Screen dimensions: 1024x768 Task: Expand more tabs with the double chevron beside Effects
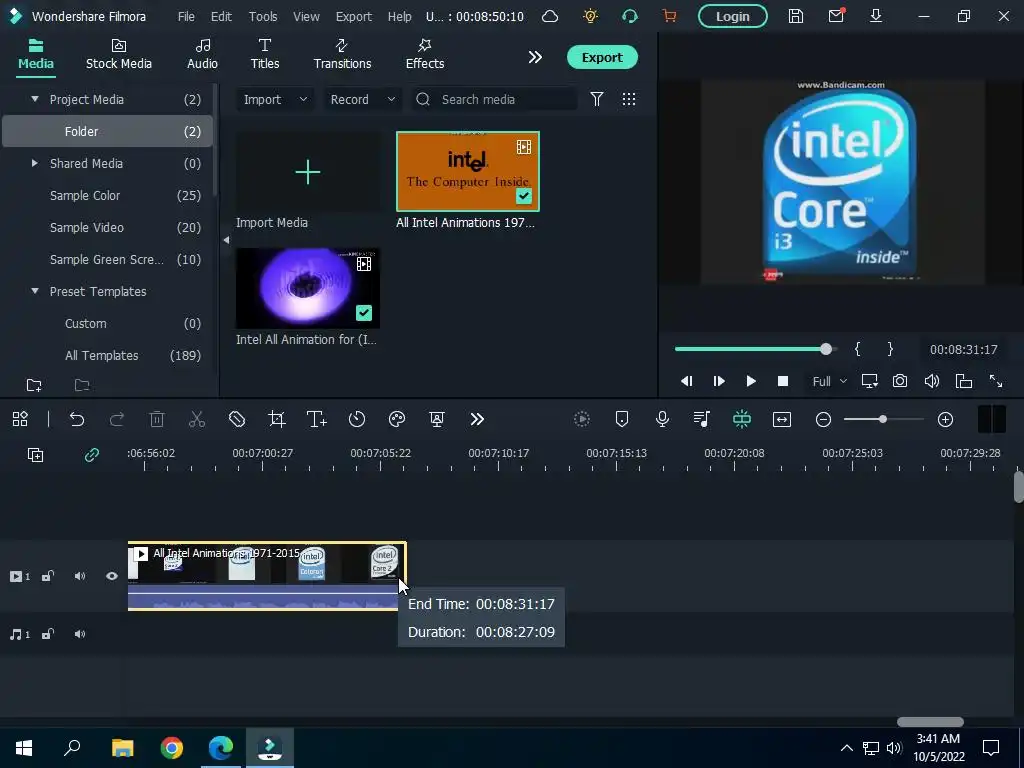pyautogui.click(x=535, y=57)
